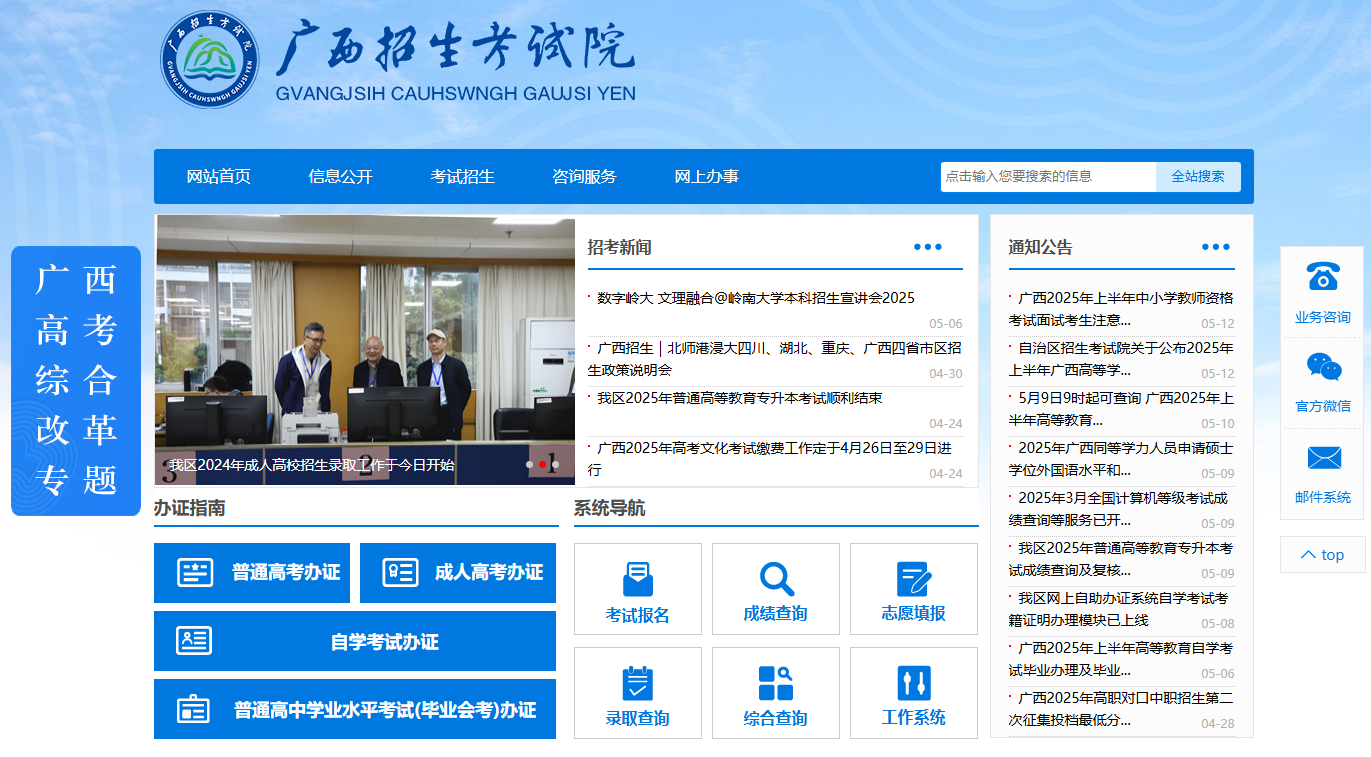This screenshot has height=757, width=1371.
Task: Open news 广西招生｜北师港浸大四川、湖北 policy briefing
Action: click(x=774, y=359)
